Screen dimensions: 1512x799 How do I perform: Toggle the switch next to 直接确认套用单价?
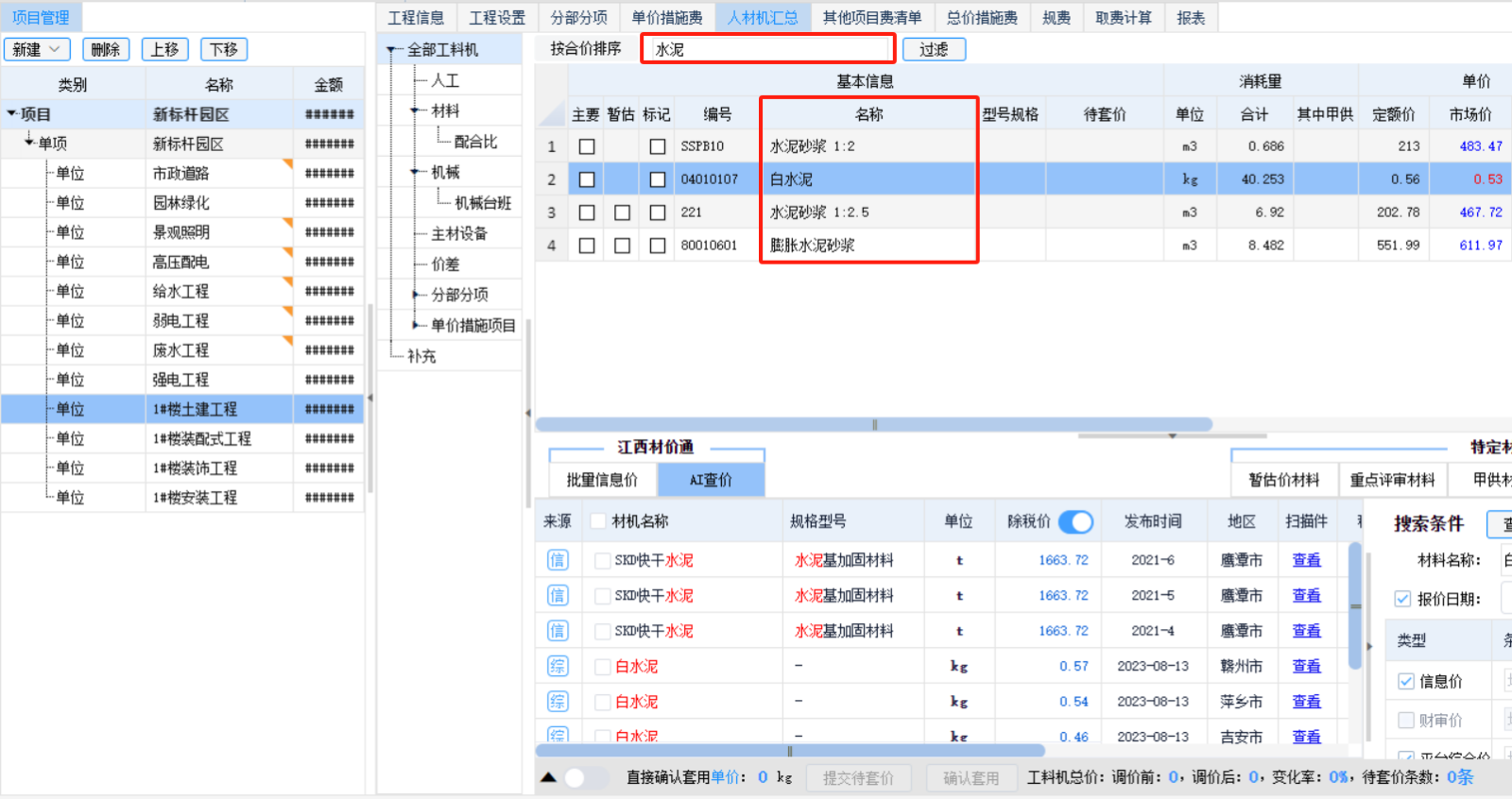click(586, 777)
